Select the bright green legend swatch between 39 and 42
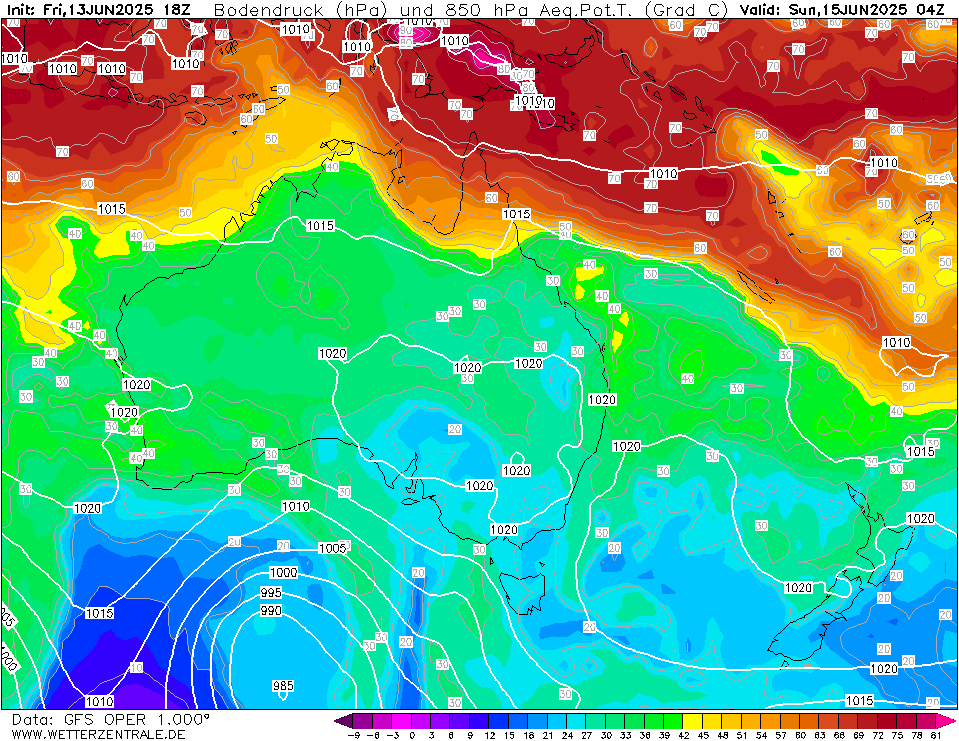 click(673, 721)
